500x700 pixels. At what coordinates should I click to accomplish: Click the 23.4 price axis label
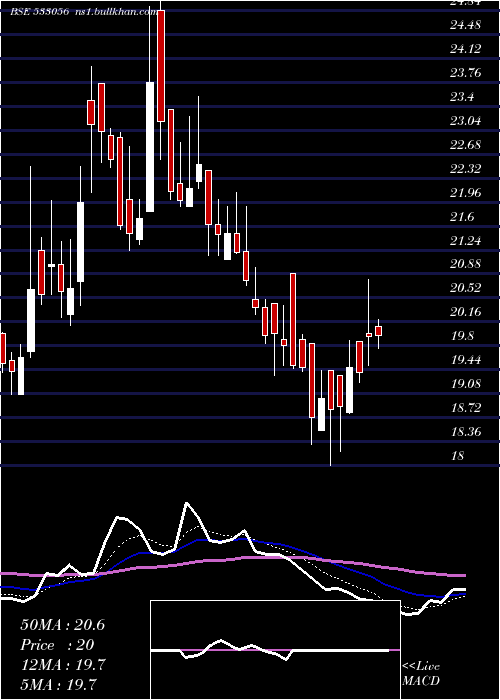pos(462,97)
